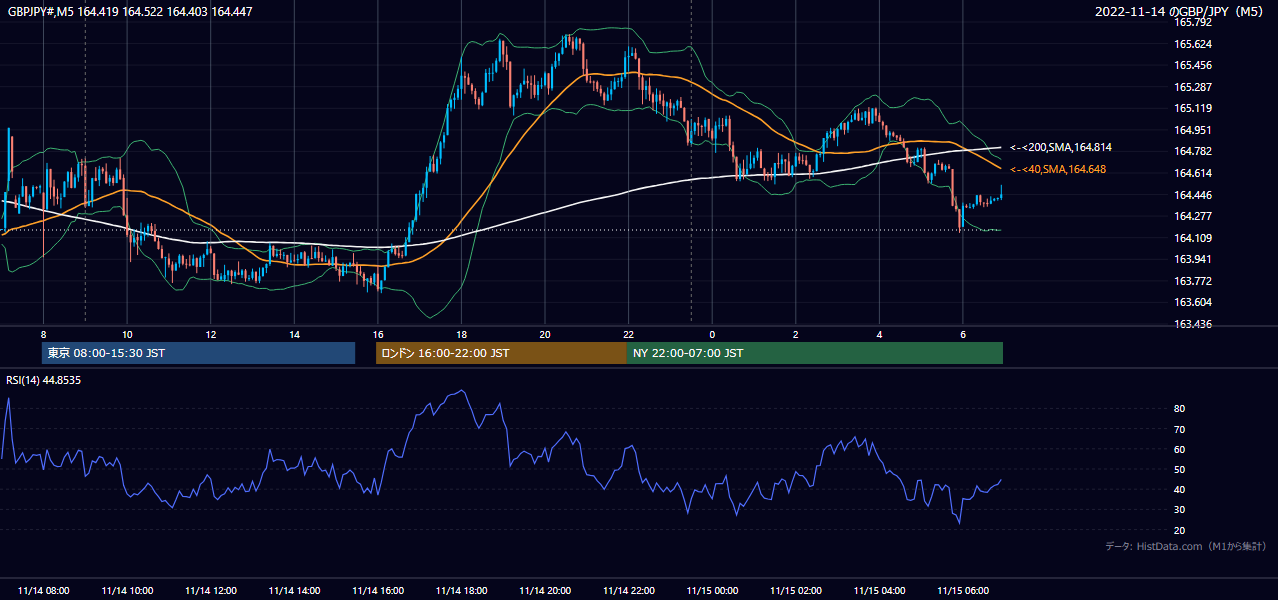Screen dimensions: 1278x600
Task: Click the 11/14 12:00 date label
Action: 211,591
